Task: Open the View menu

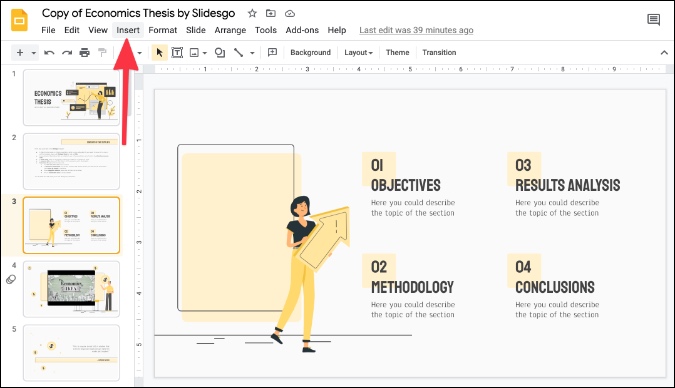Action: (98, 30)
